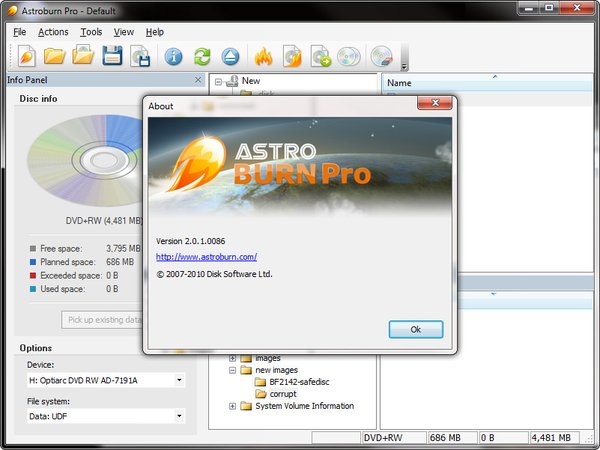Click the disc with green arrow icon
This screenshot has width=600, height=450.
pyautogui.click(x=321, y=57)
